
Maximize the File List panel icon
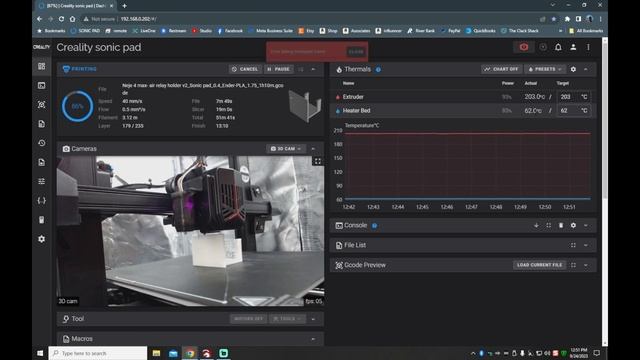pyautogui.click(x=573, y=245)
